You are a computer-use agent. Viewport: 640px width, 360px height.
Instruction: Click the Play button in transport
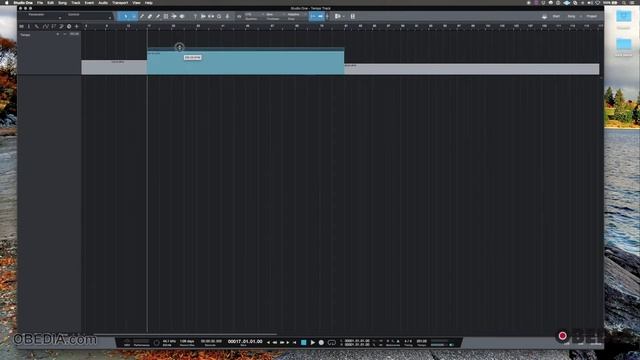pos(312,342)
